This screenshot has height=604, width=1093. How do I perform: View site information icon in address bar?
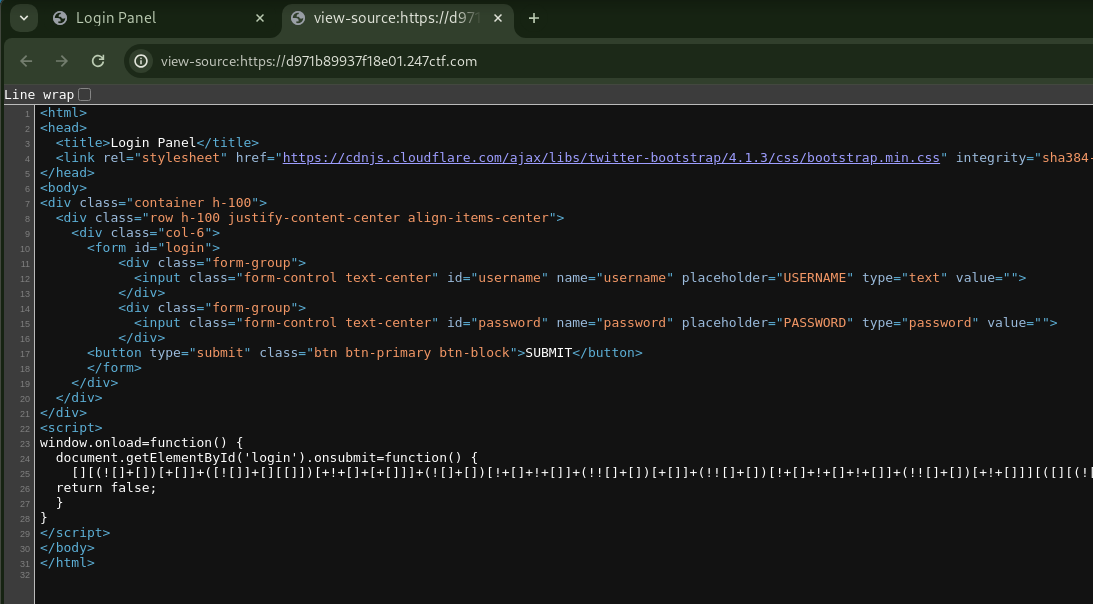coord(141,61)
